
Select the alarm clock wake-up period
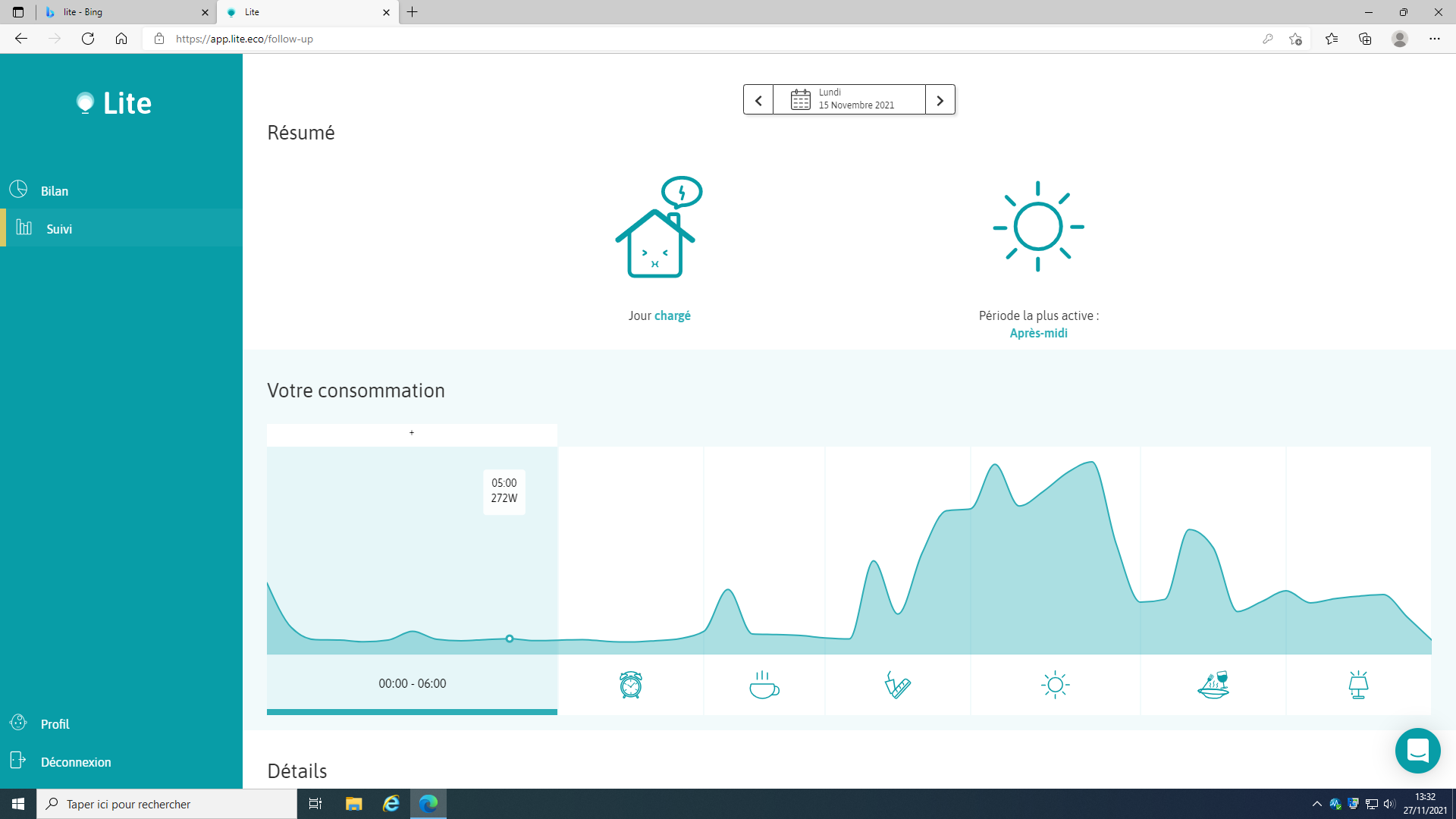[x=630, y=685]
